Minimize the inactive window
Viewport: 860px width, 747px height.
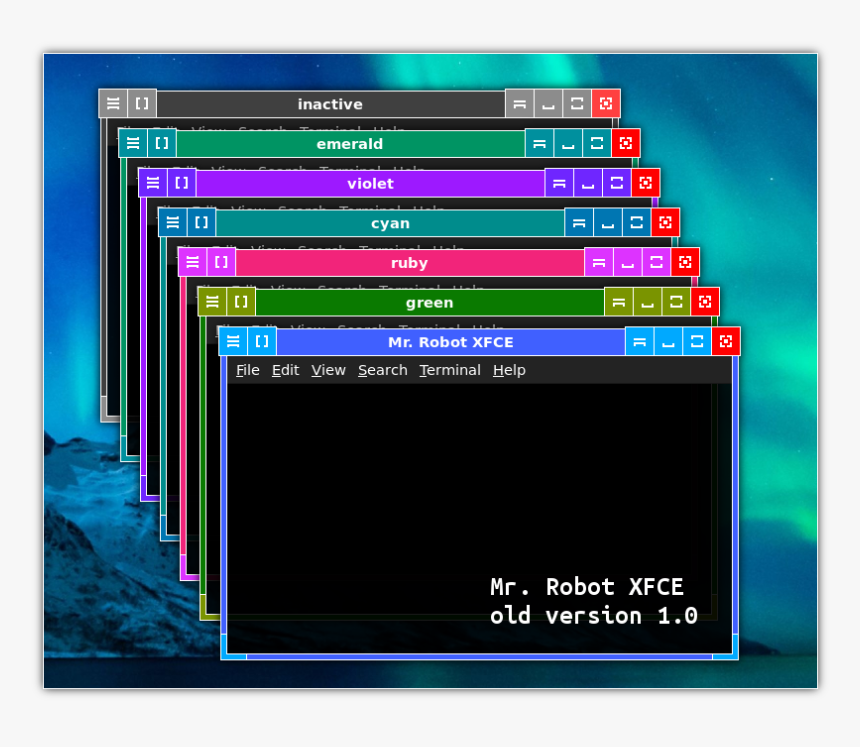click(548, 104)
